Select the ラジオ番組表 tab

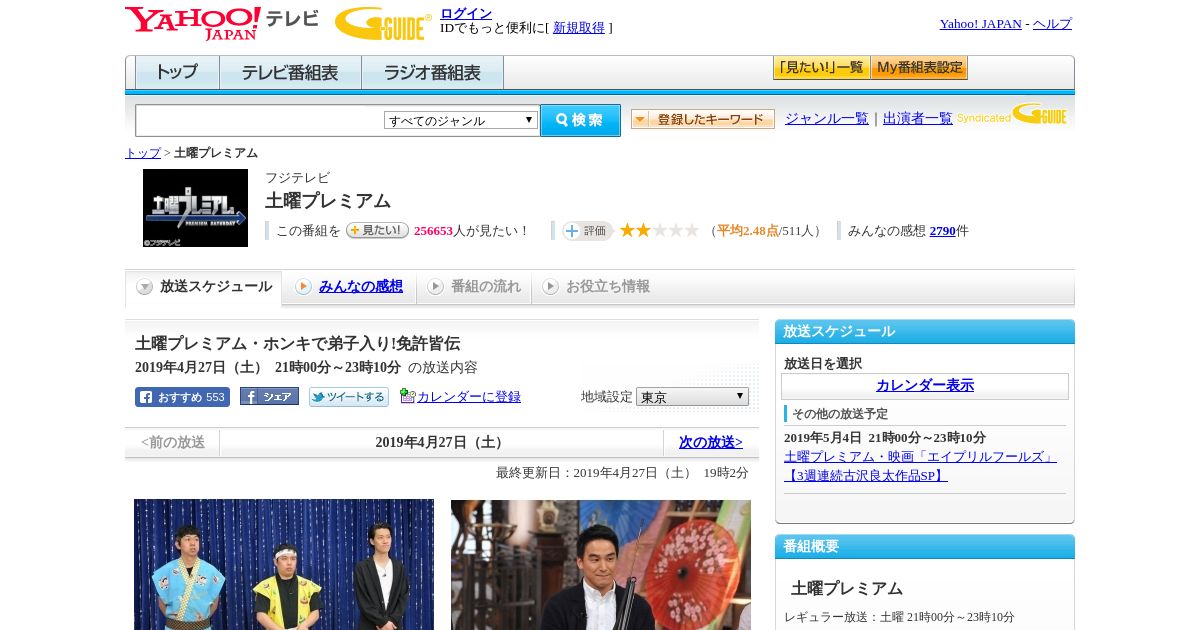point(433,73)
